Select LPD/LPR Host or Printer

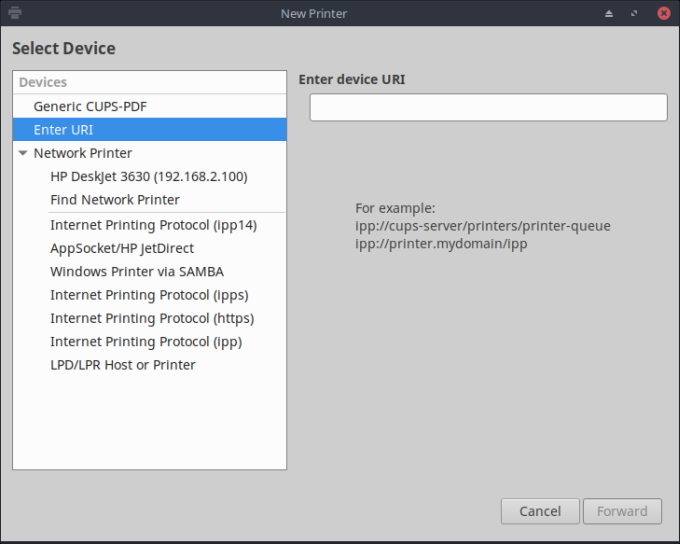[123, 365]
